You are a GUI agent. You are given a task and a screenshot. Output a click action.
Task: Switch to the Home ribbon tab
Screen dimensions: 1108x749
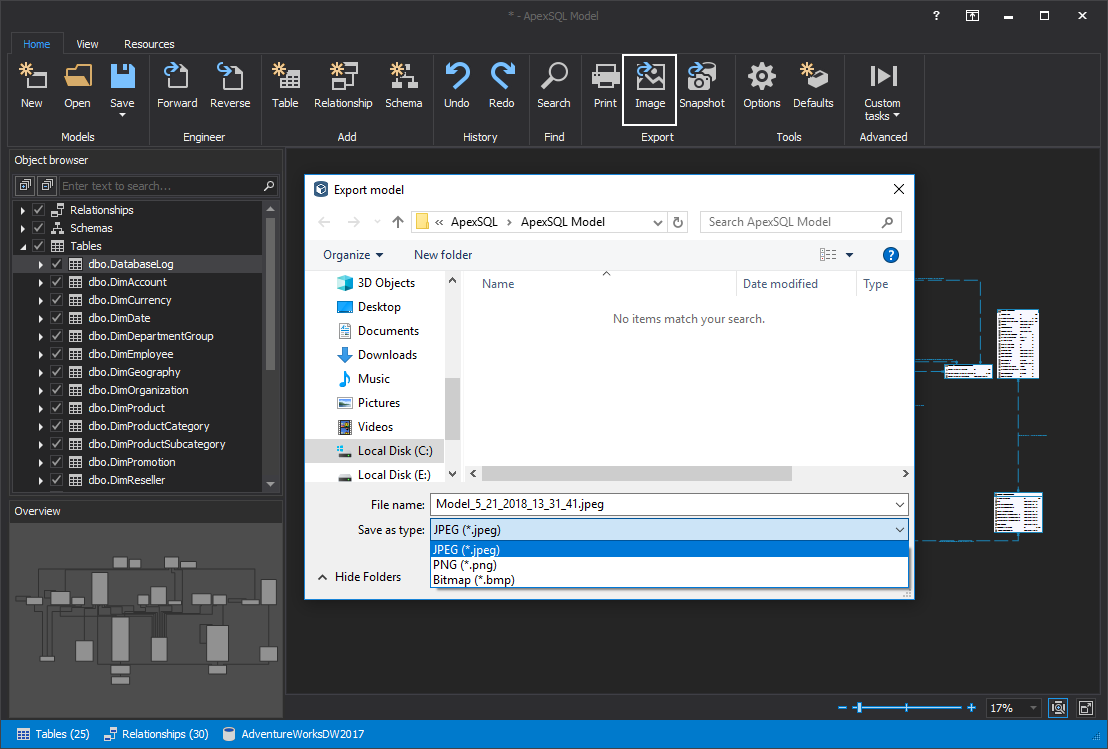click(37, 44)
